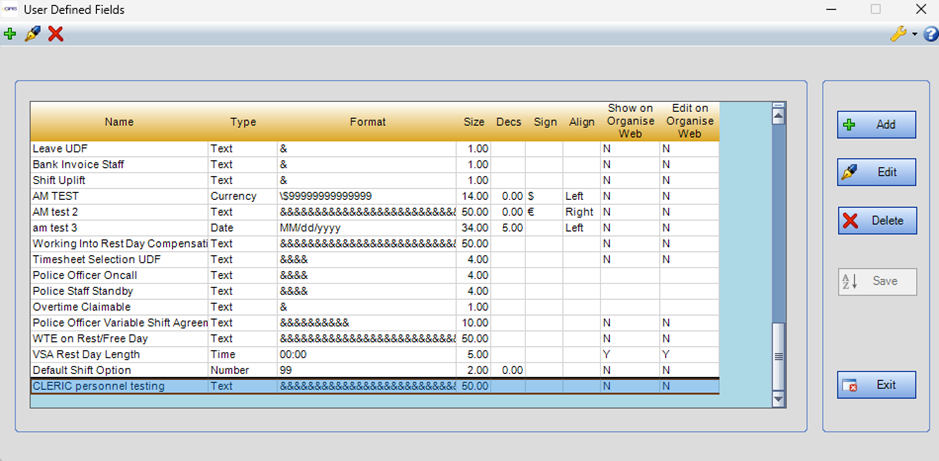This screenshot has height=461, width=939.
Task: Click the scrollbar down arrow in table
Action: [x=779, y=398]
